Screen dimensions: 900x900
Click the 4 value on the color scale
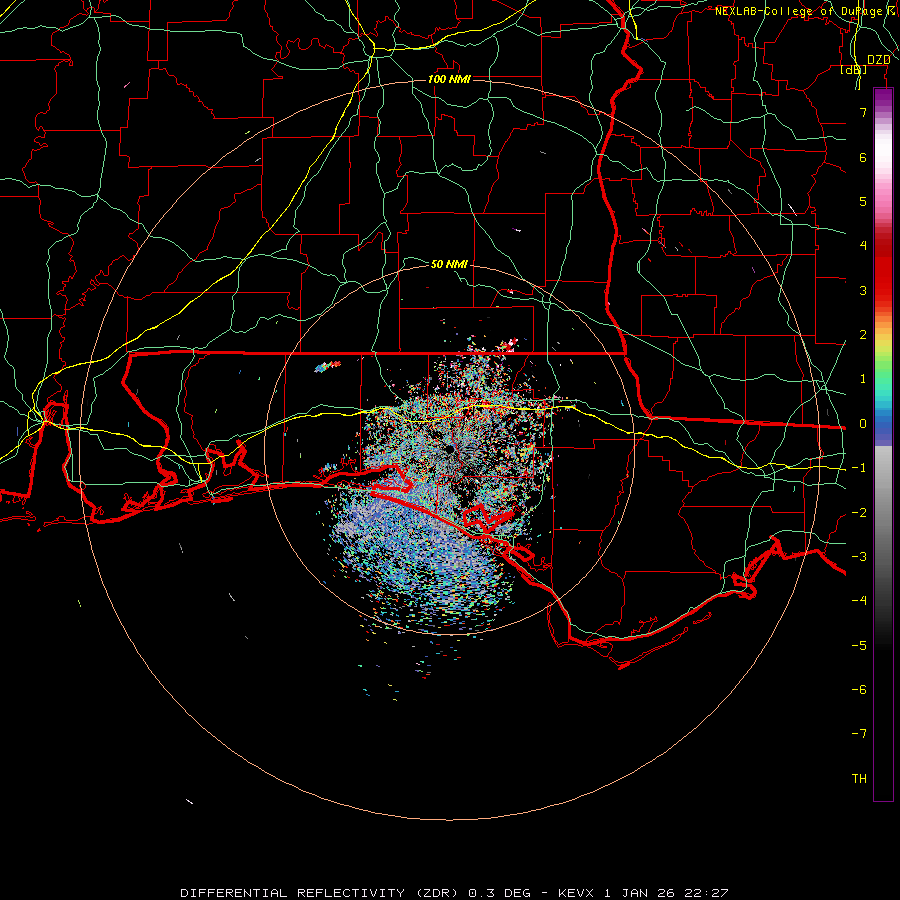[x=863, y=246]
